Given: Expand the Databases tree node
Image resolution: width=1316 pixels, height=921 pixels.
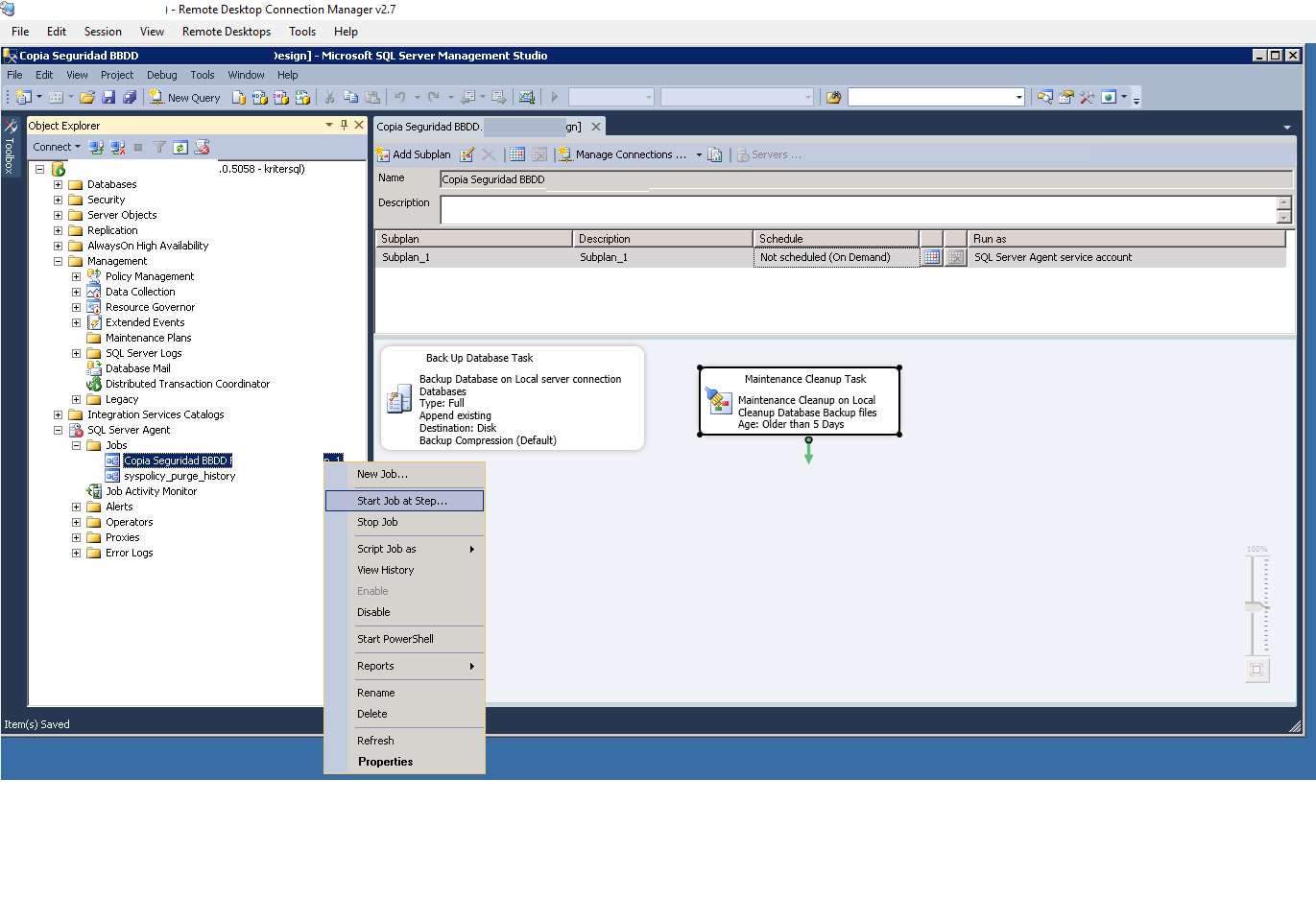Looking at the screenshot, I should [58, 184].
